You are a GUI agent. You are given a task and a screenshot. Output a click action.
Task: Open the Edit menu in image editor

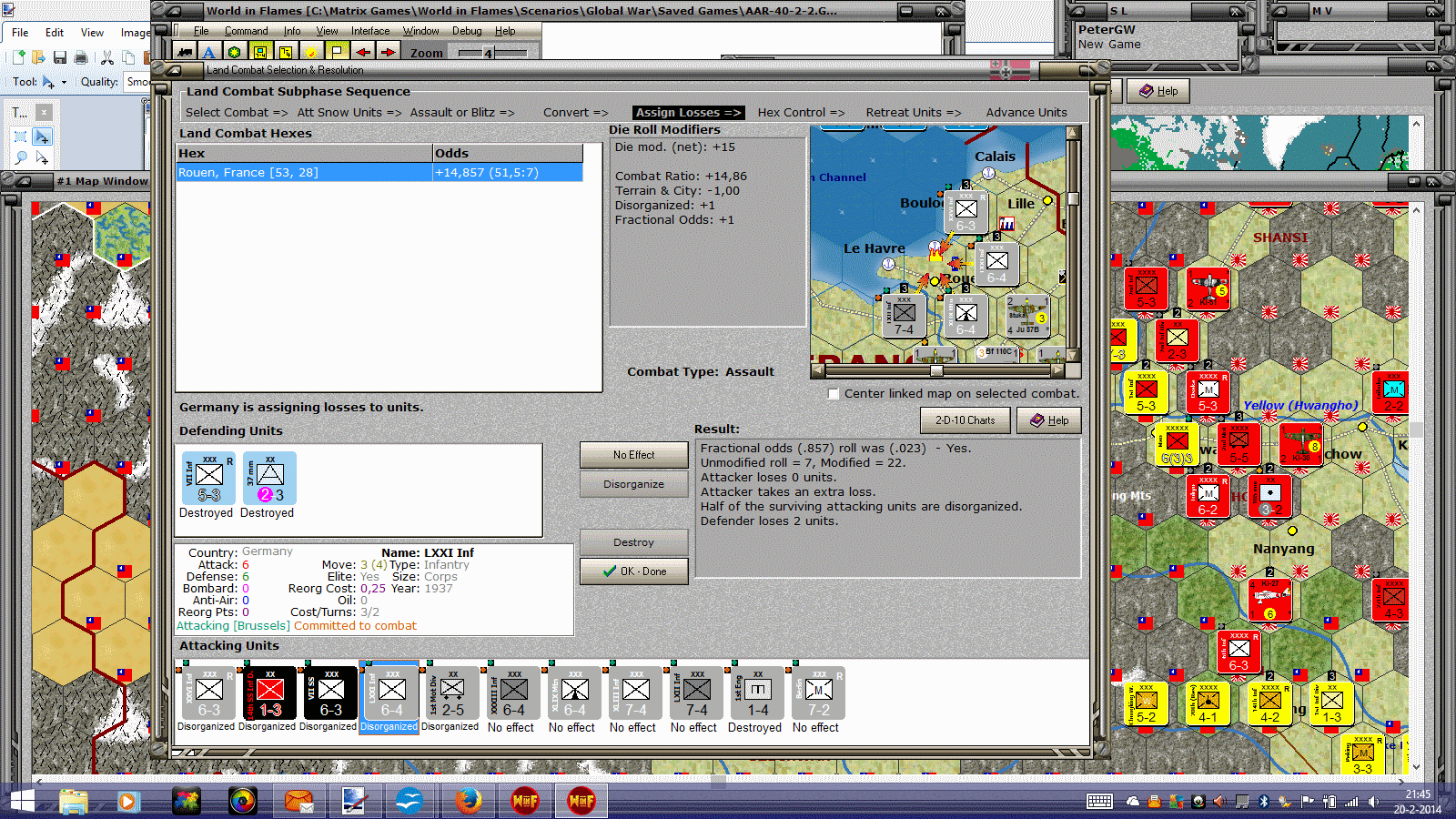(x=55, y=33)
